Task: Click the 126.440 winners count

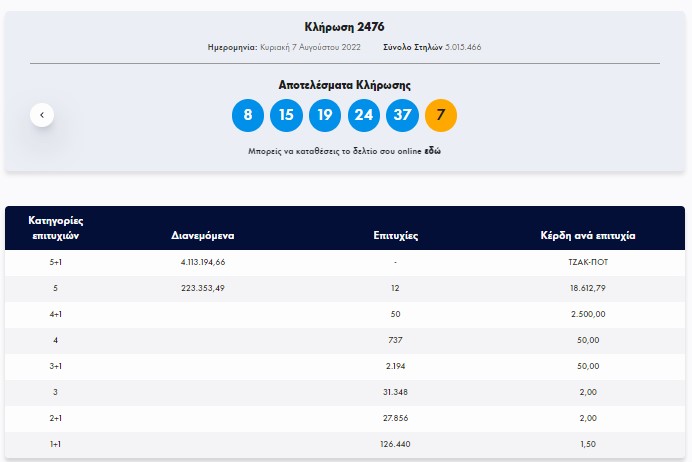Action: [396, 443]
